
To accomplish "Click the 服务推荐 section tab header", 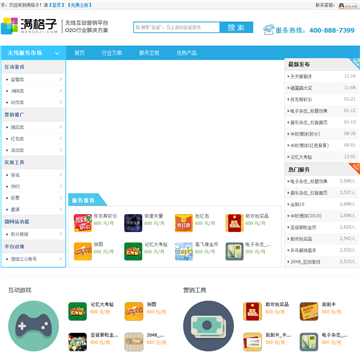I will click(87, 200).
